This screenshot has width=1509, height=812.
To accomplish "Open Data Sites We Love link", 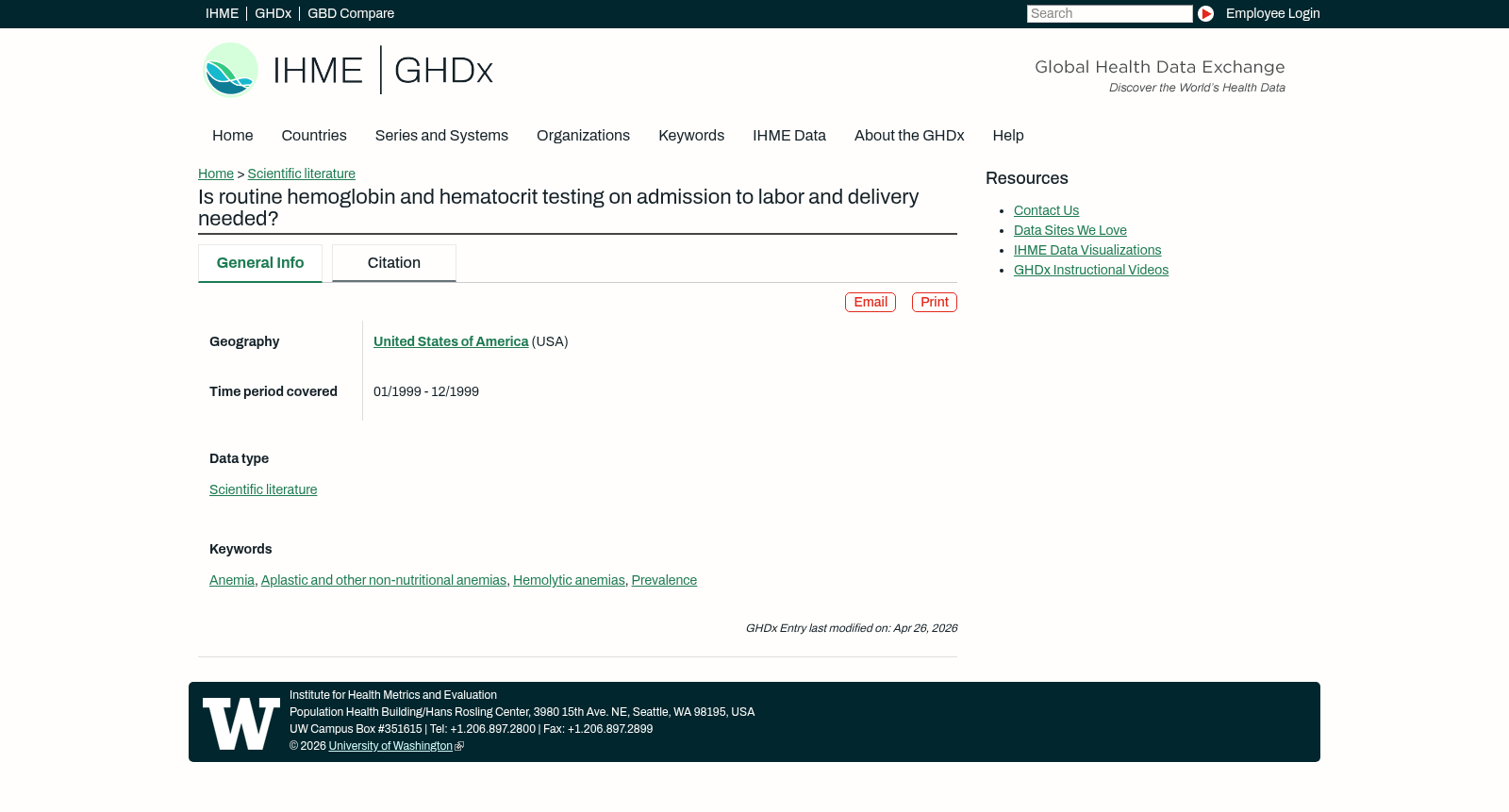I will 1070,230.
